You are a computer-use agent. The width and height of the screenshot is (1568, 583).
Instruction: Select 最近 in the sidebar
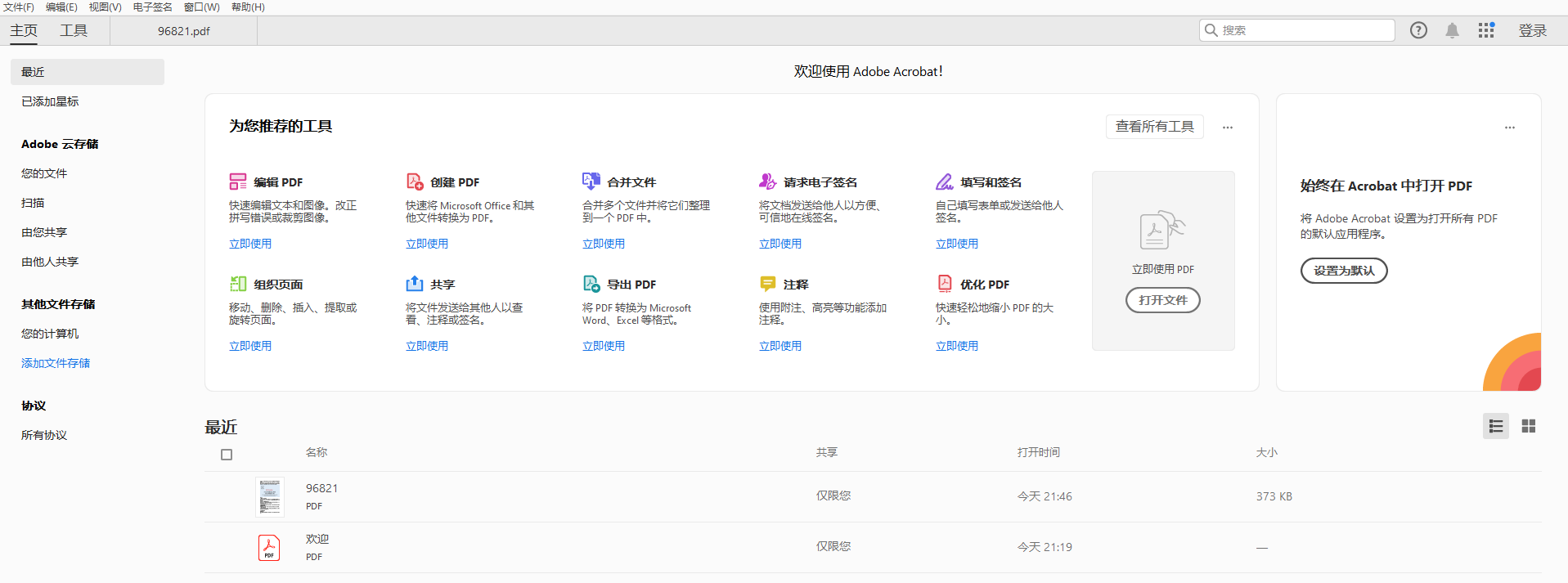coord(88,72)
